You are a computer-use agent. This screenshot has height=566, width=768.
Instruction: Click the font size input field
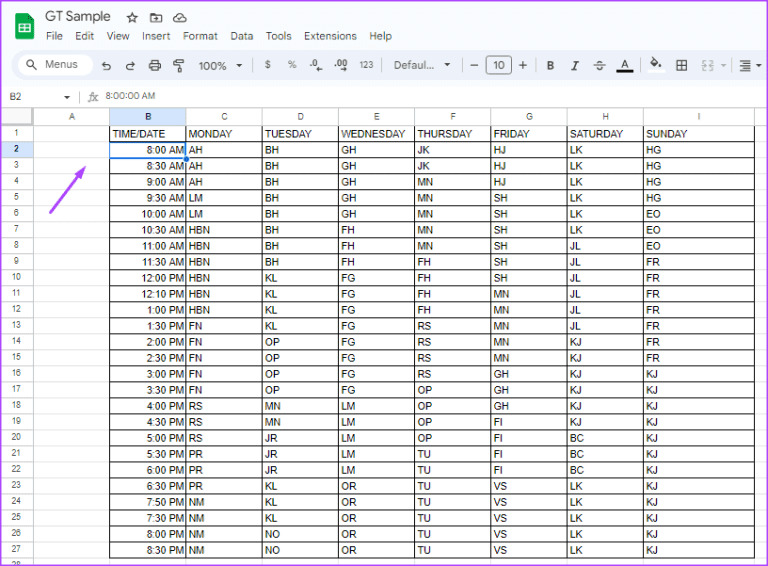click(498, 65)
